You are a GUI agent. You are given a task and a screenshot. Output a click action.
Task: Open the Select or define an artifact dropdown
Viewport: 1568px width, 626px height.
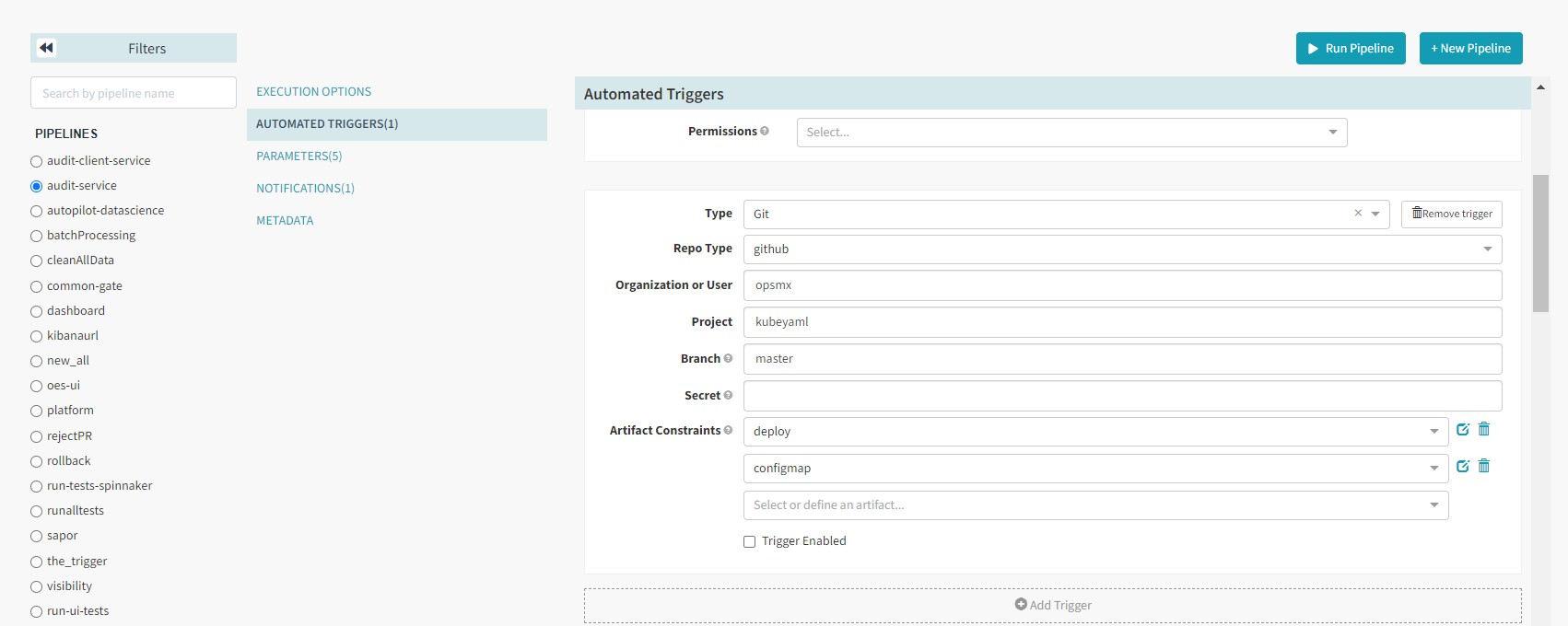(x=1094, y=505)
